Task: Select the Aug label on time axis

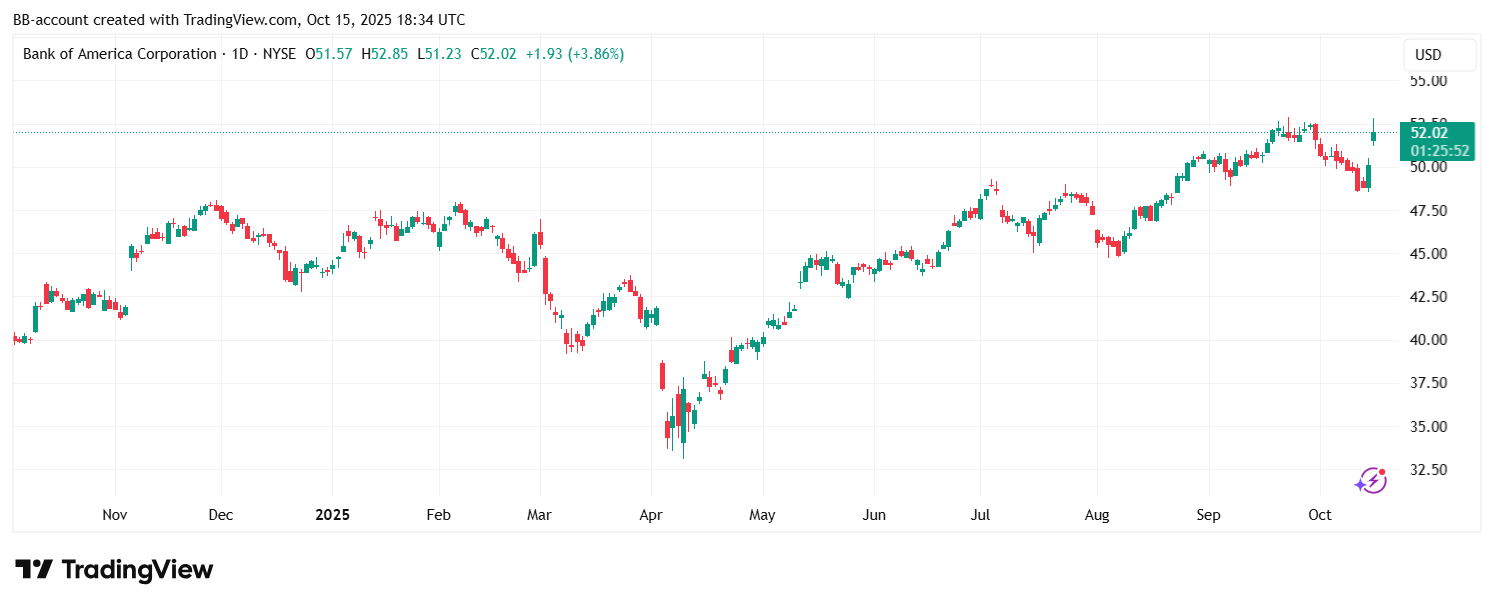Action: [x=1097, y=515]
